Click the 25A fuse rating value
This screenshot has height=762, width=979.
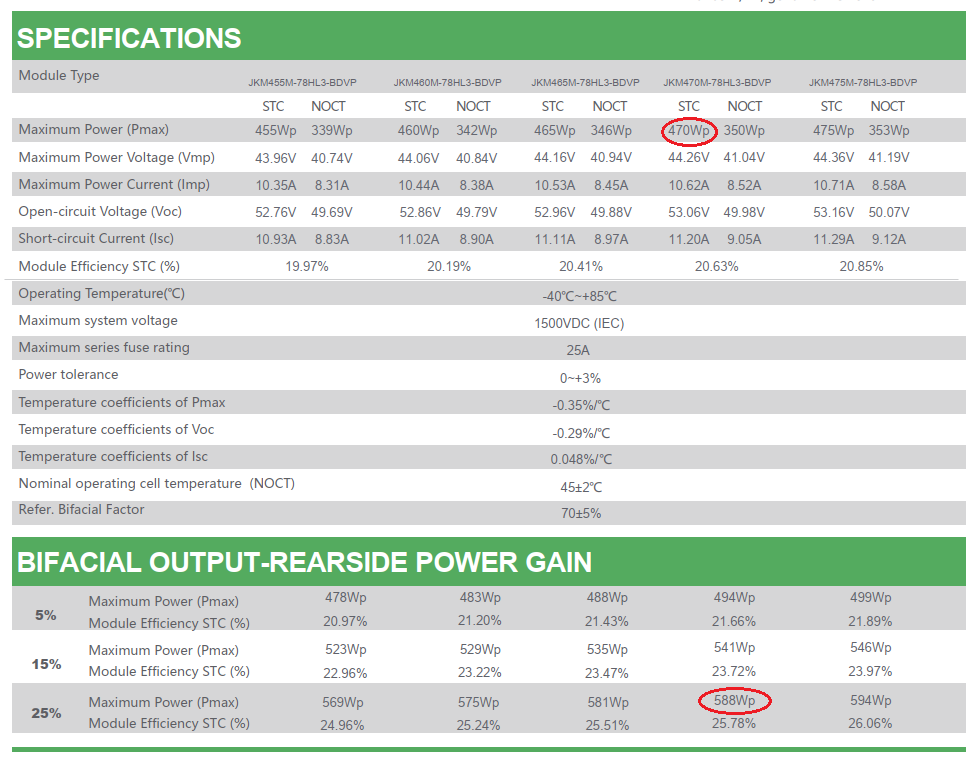(x=578, y=350)
